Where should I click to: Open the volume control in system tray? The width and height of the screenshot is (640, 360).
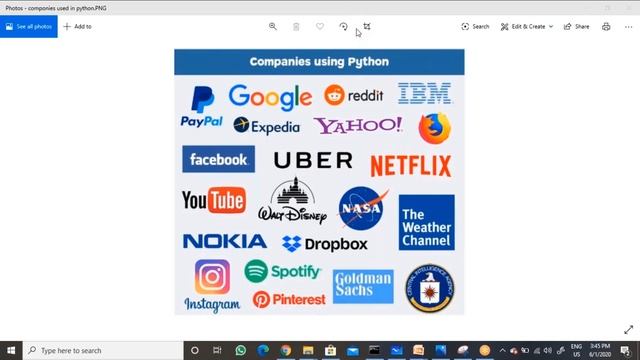pyautogui.click(x=548, y=351)
